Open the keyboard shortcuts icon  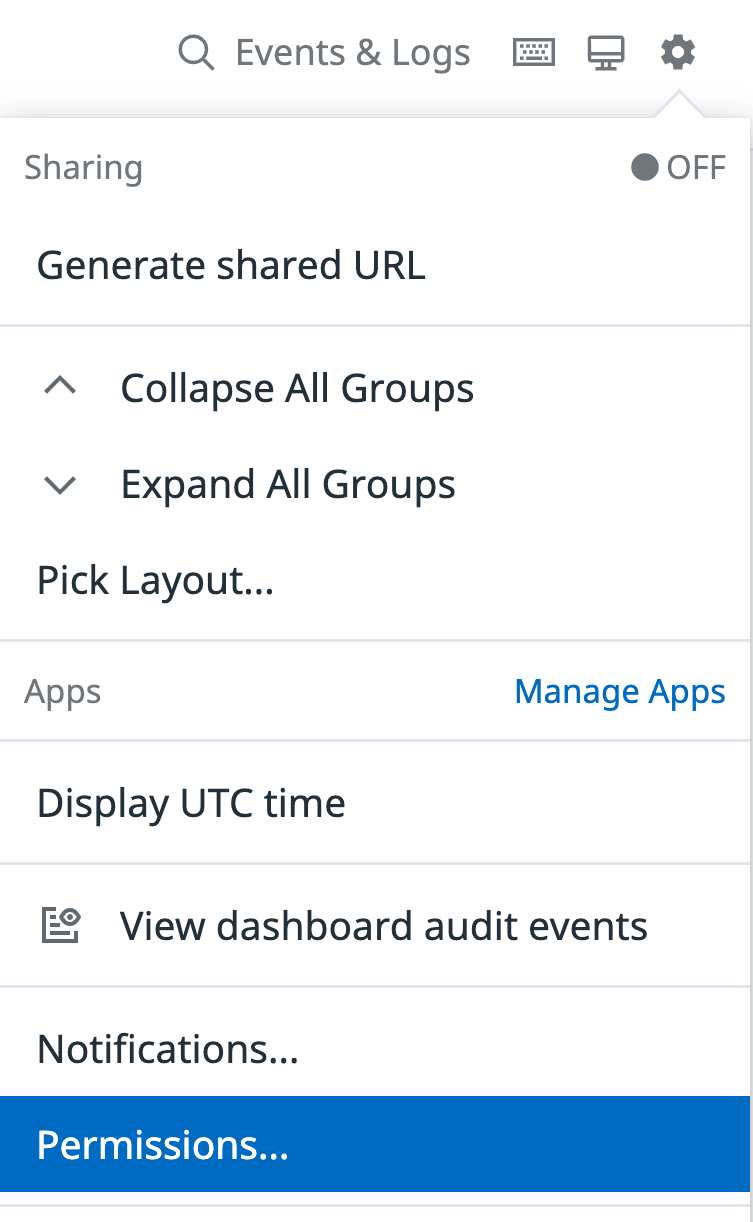pos(534,52)
